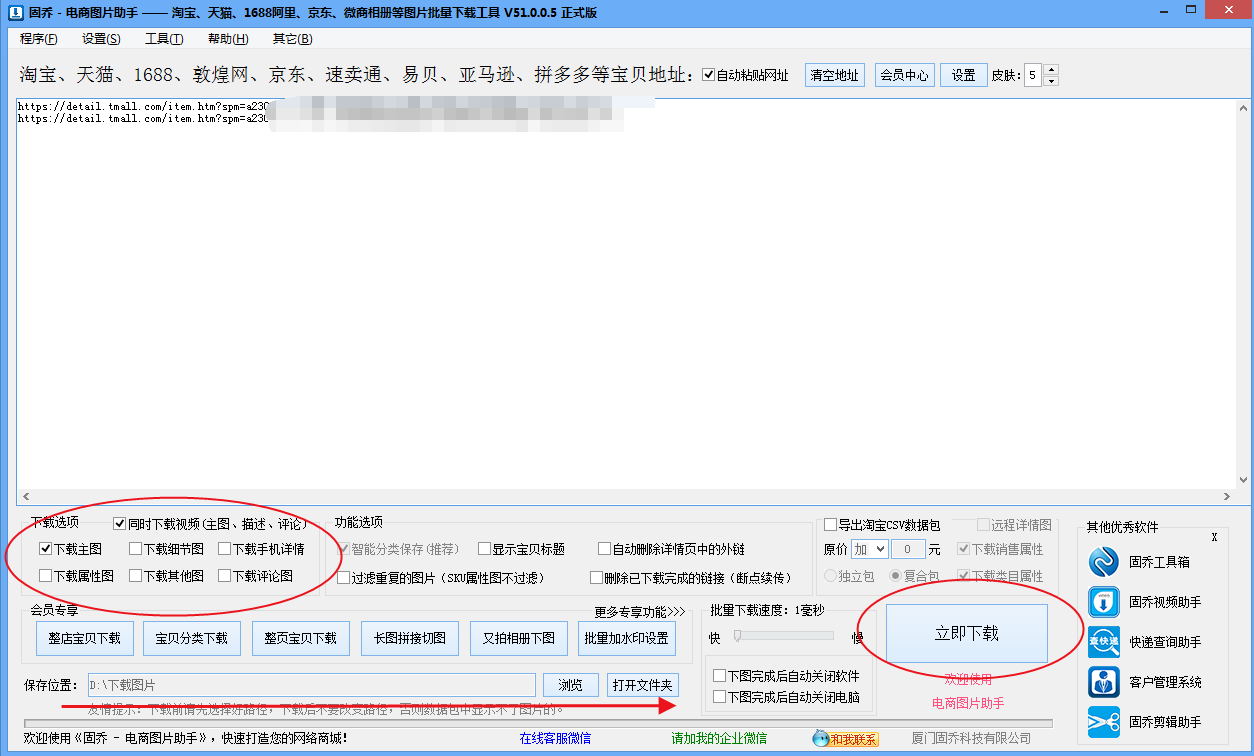Decrease the 皮肤 value with down arrow
1254x756 pixels.
(x=1051, y=80)
